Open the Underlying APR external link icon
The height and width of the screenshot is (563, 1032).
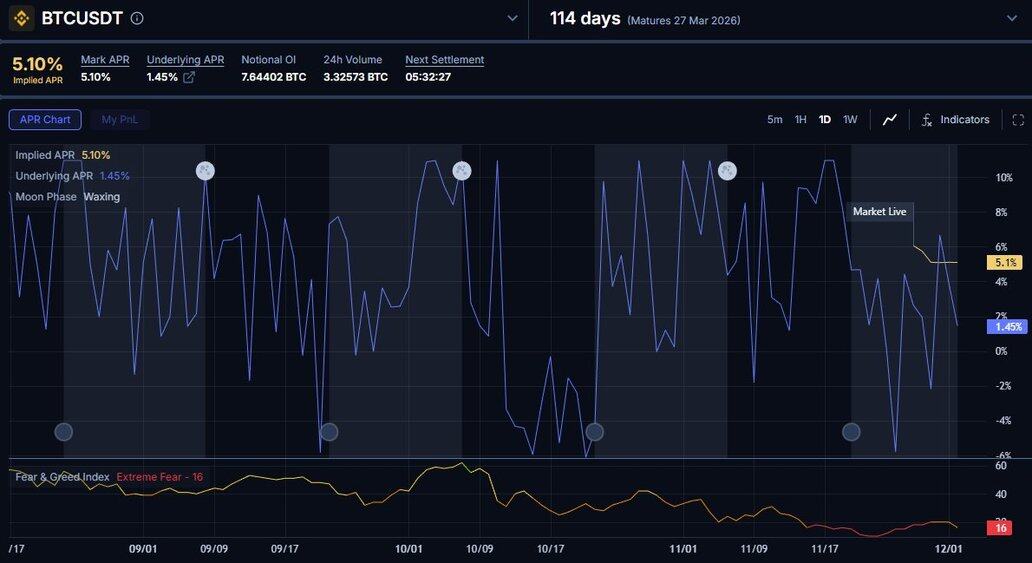tap(189, 77)
